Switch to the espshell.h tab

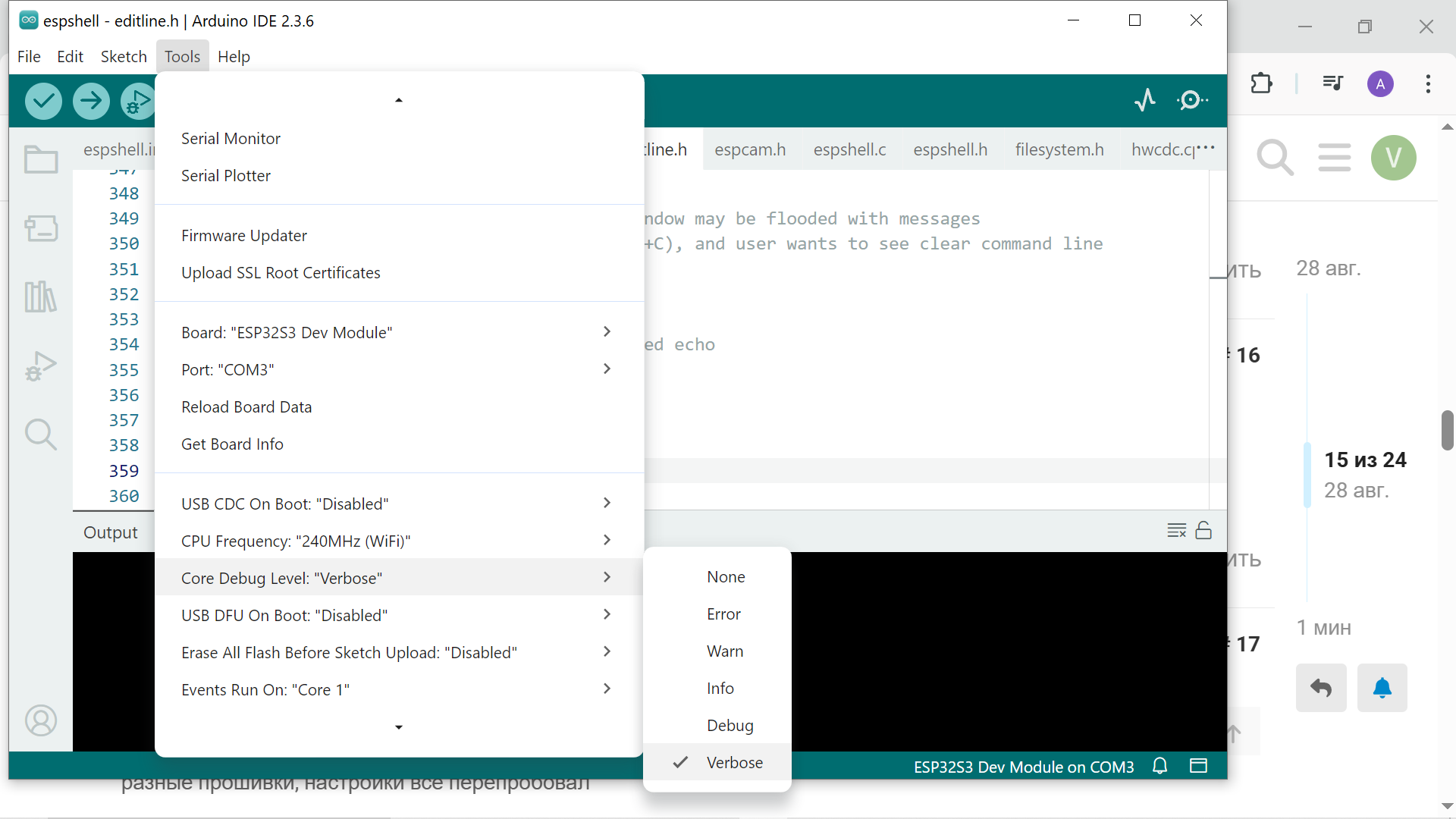tap(950, 150)
